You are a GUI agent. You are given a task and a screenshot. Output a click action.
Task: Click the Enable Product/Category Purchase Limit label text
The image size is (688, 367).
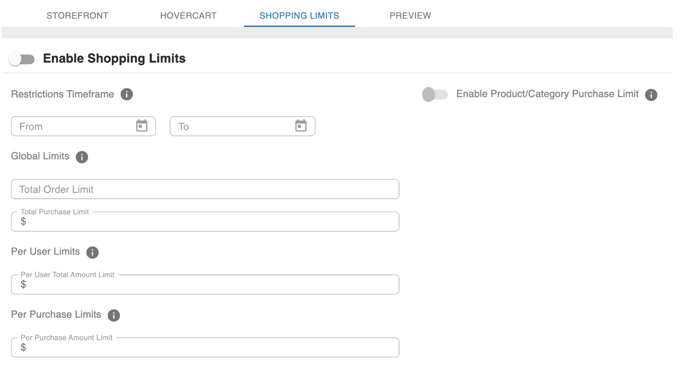click(x=547, y=94)
